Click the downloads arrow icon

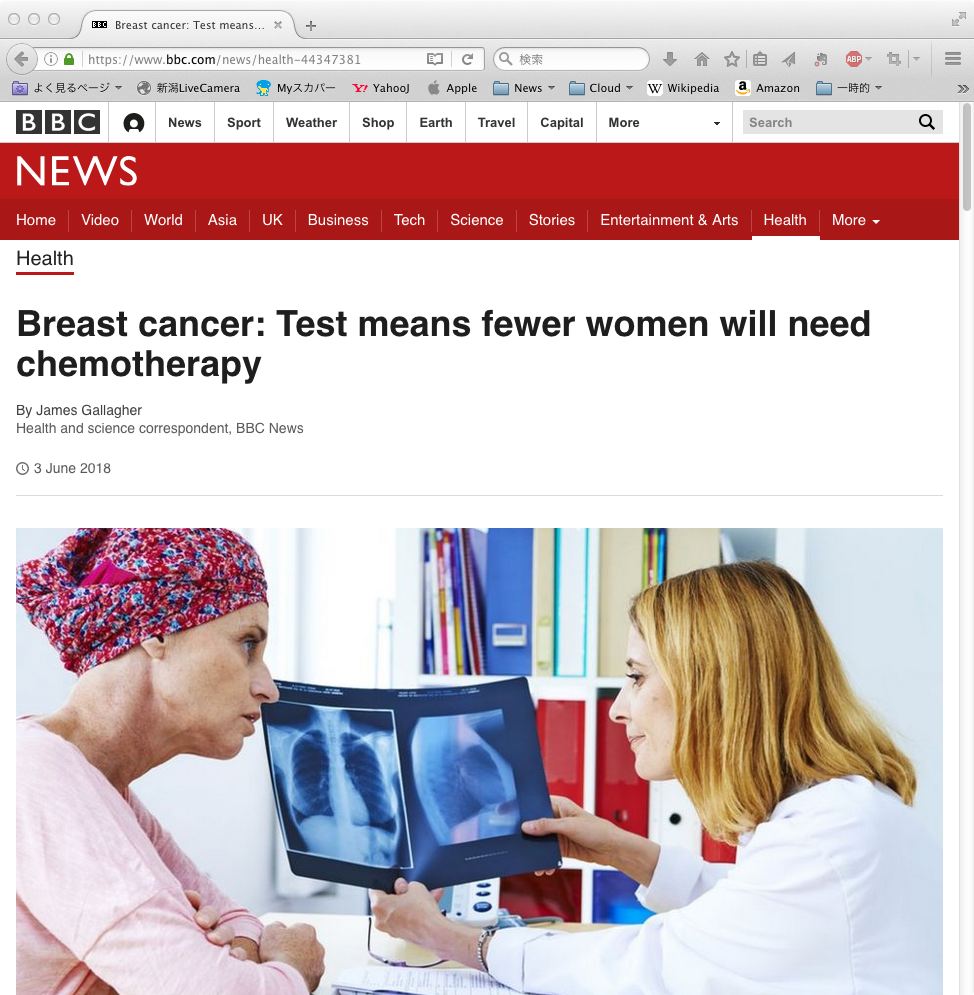[x=669, y=59]
